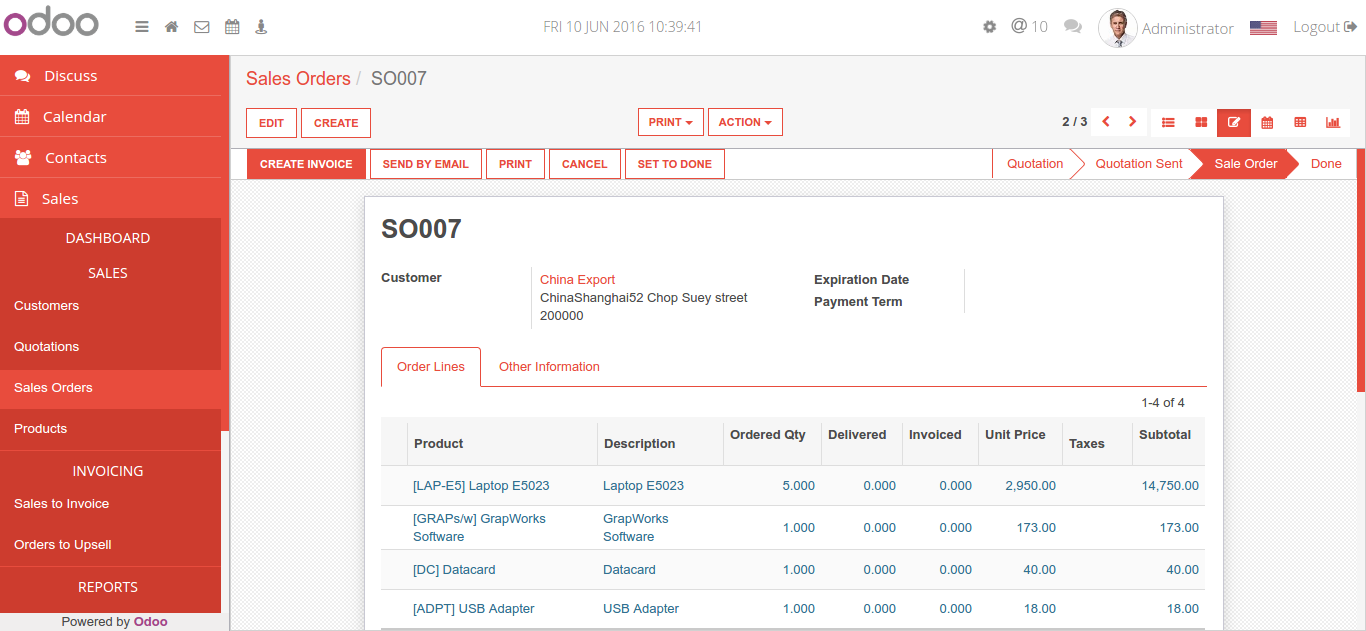Screen dimensions: 1366x631
Task: Expand the Action dropdown
Action: (745, 122)
